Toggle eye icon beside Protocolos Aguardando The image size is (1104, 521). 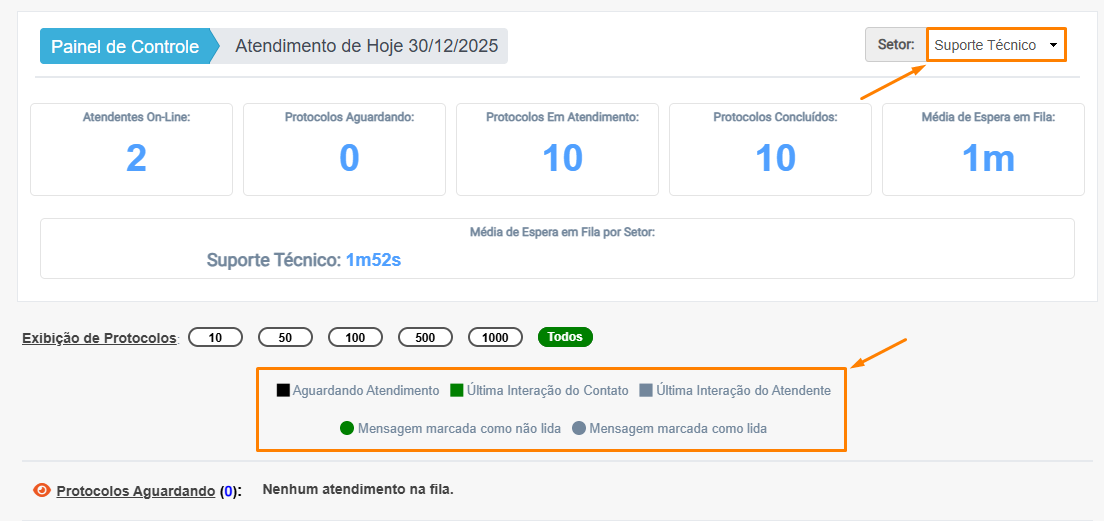click(x=42, y=490)
